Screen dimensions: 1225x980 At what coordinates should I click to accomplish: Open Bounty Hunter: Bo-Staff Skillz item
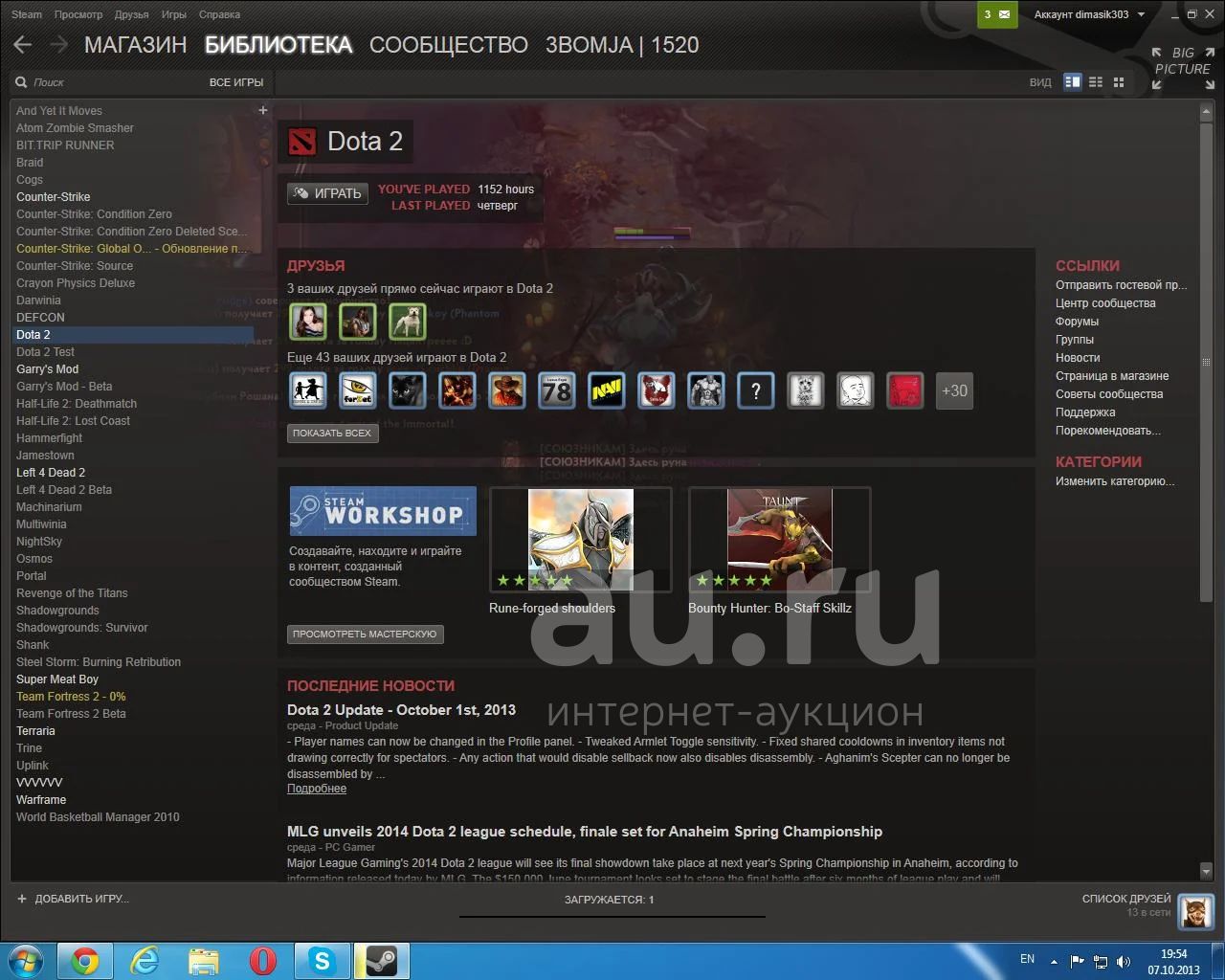click(780, 540)
